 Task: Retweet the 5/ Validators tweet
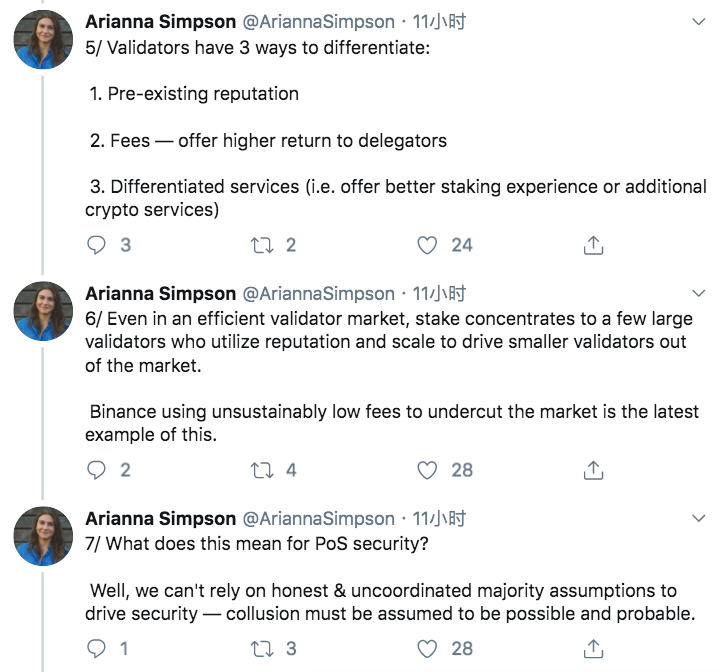pyautogui.click(x=262, y=245)
